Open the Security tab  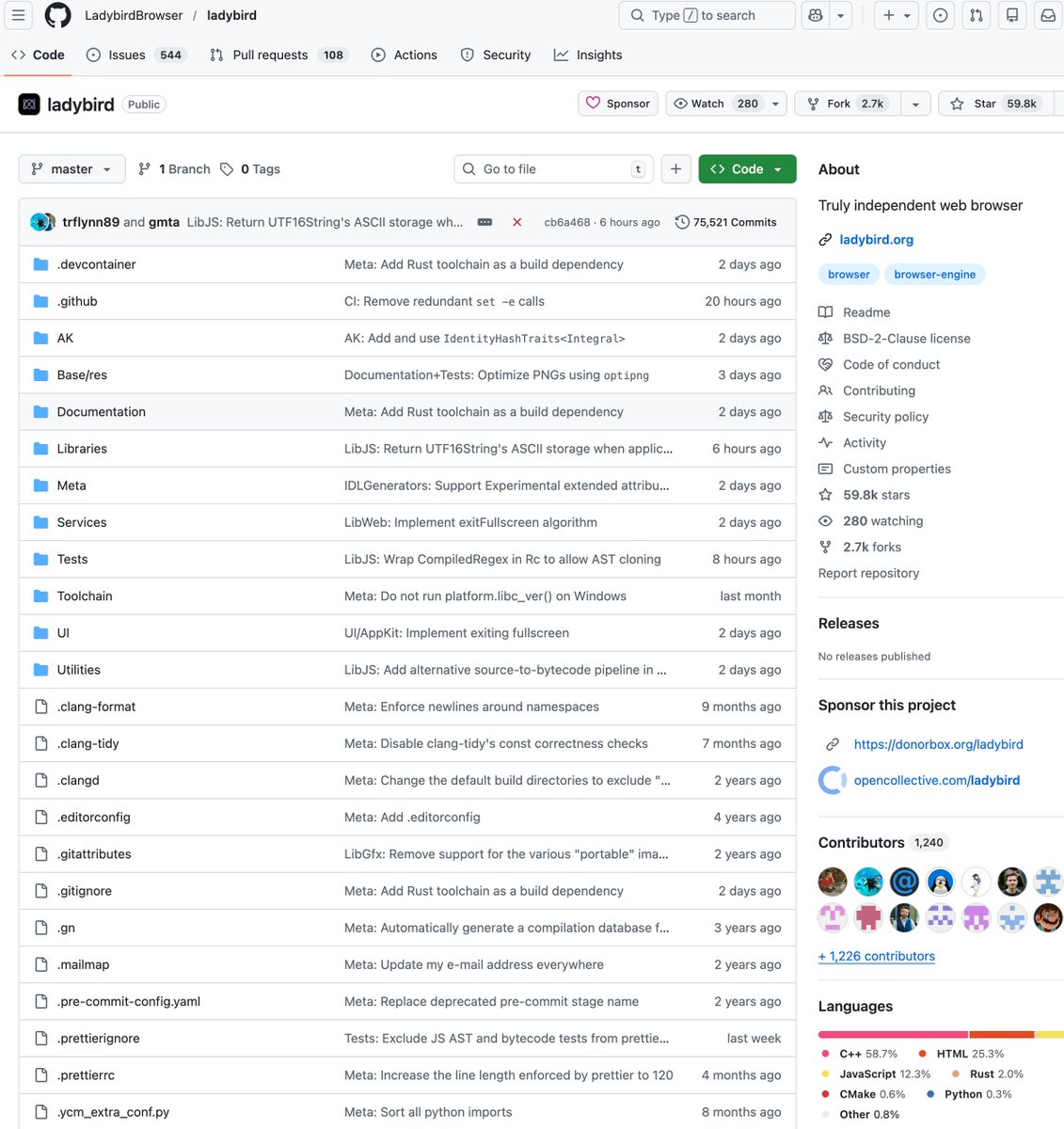496,55
